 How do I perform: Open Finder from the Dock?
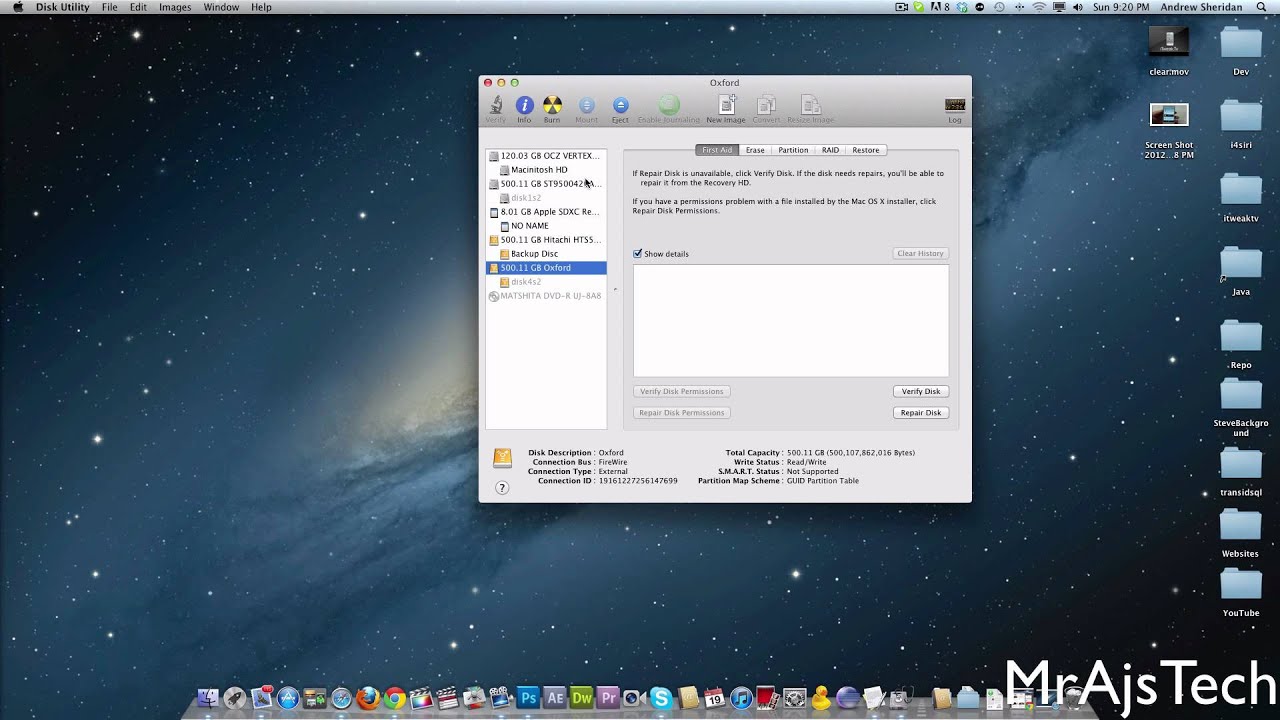(208, 698)
